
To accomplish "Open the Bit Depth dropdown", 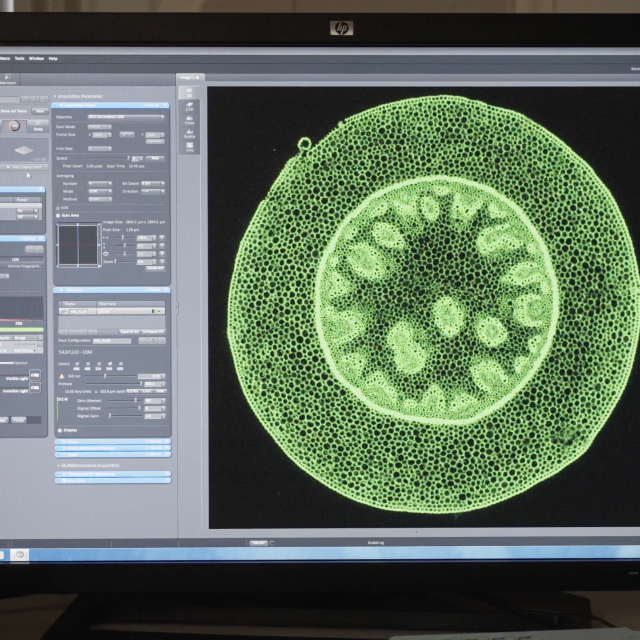I will (153, 184).
